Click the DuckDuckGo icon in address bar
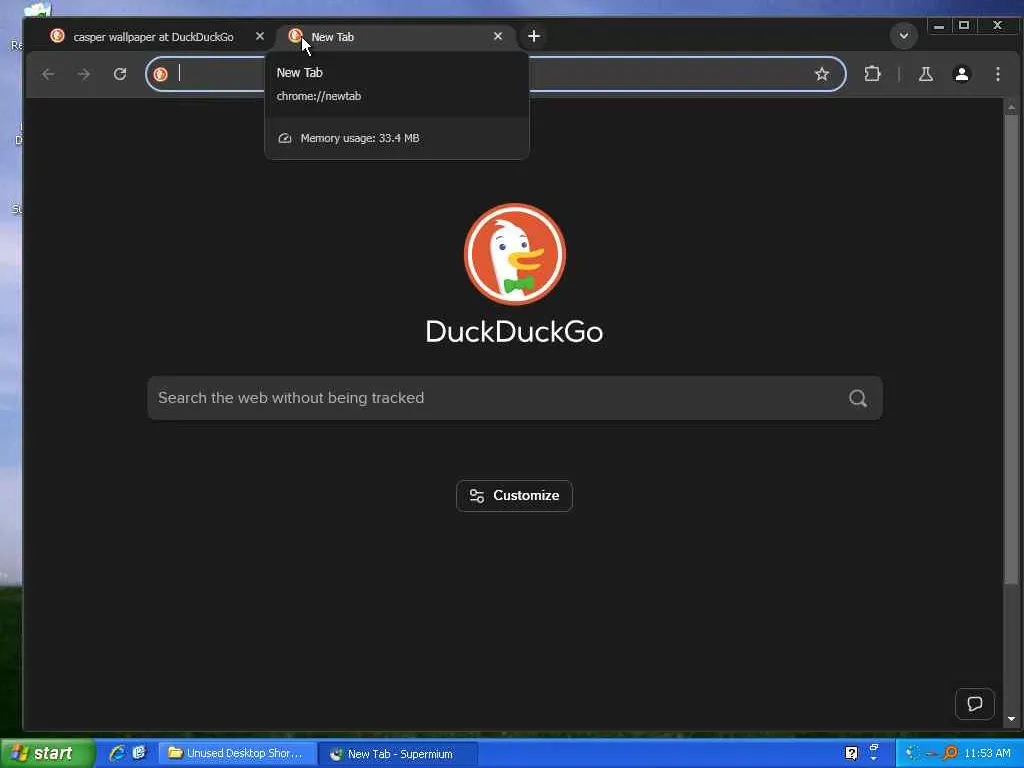Image resolution: width=1024 pixels, height=768 pixels. [161, 74]
